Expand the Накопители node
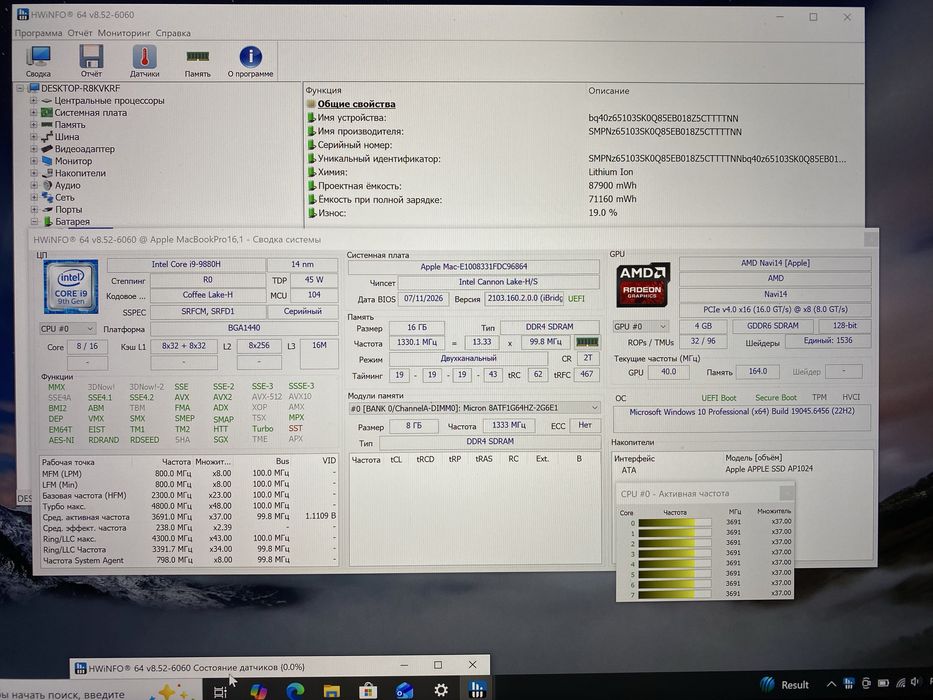The width and height of the screenshot is (933, 700). coord(34,173)
